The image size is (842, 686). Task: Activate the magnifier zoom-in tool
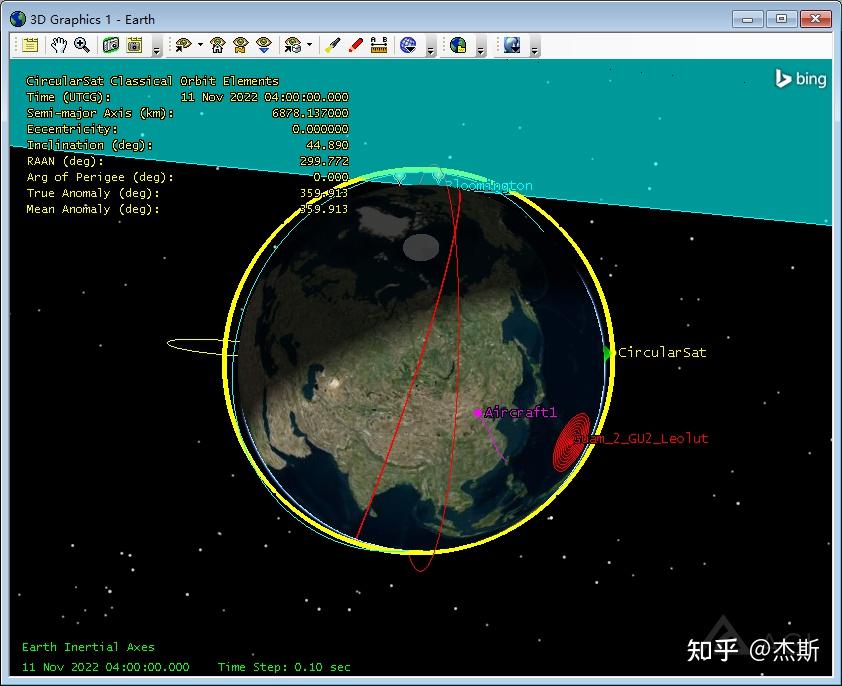(82, 45)
